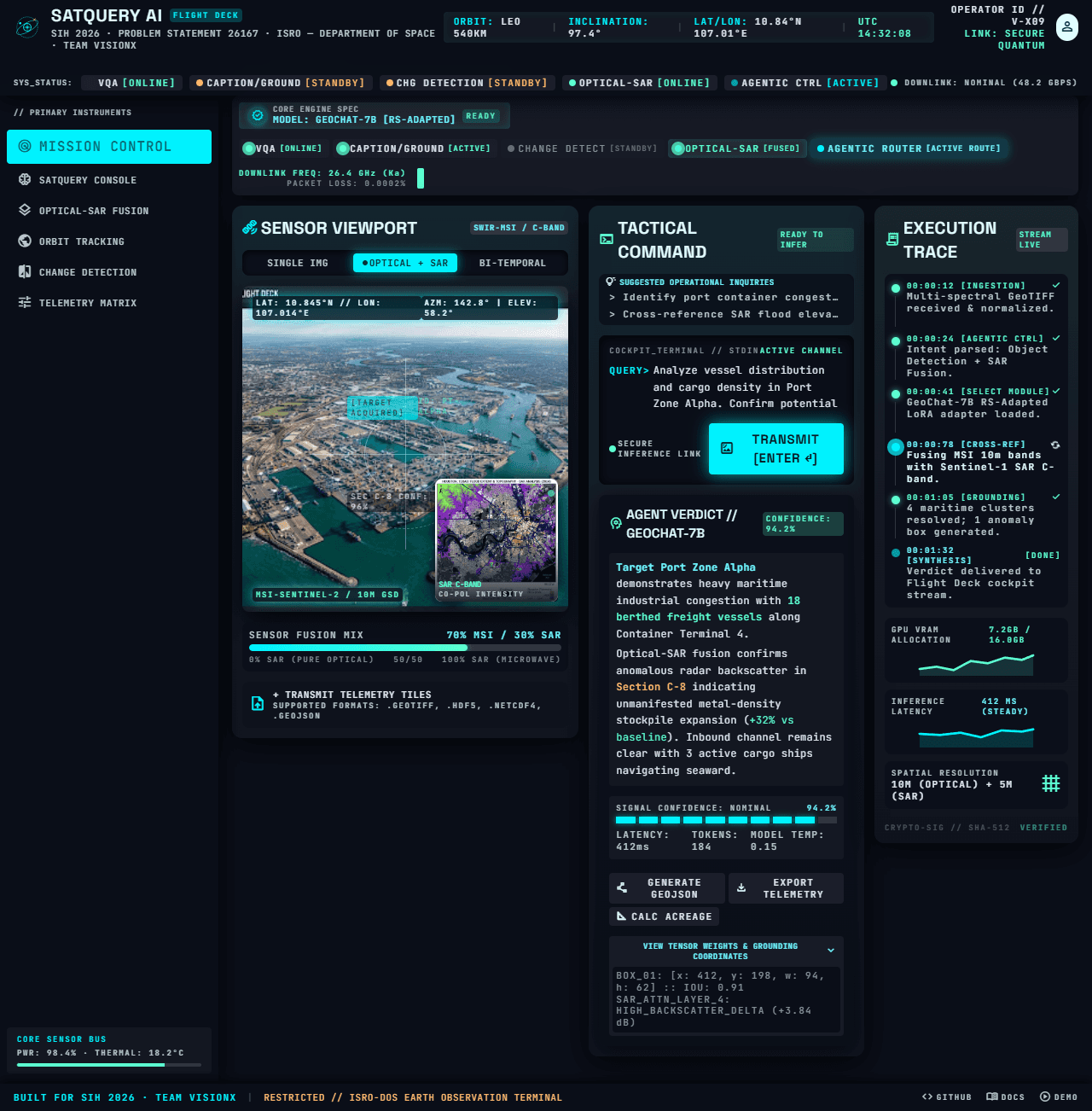
Task: Click the Sensor Viewport satellite icon
Action: (250, 228)
